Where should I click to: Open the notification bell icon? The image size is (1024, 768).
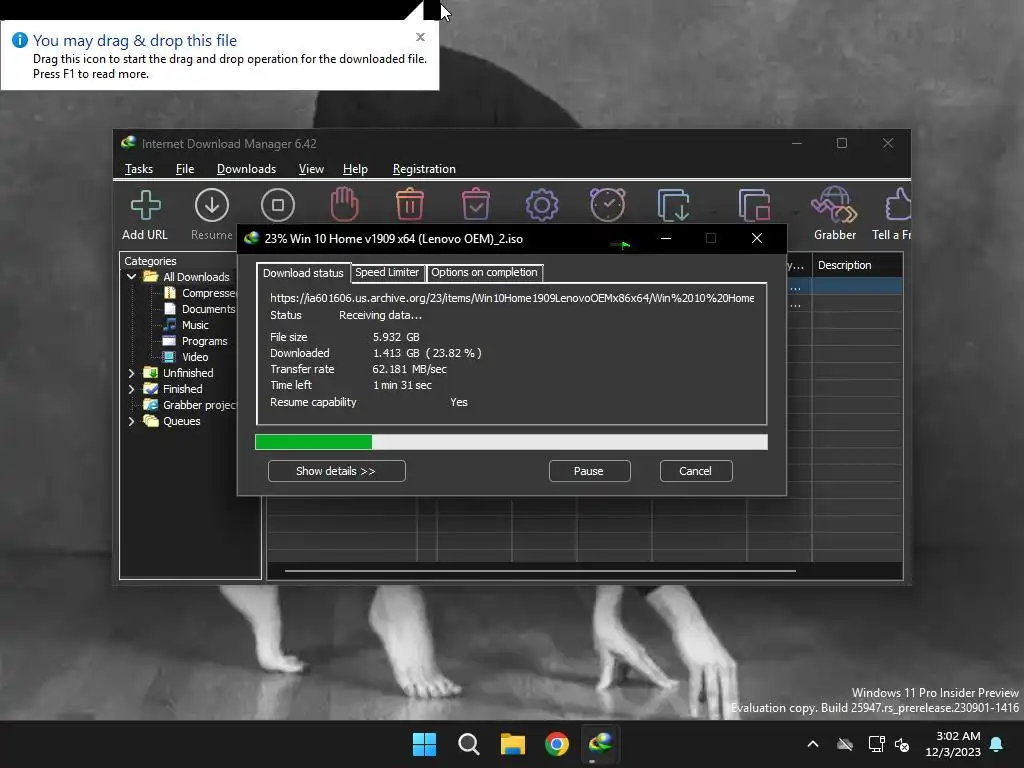[997, 744]
